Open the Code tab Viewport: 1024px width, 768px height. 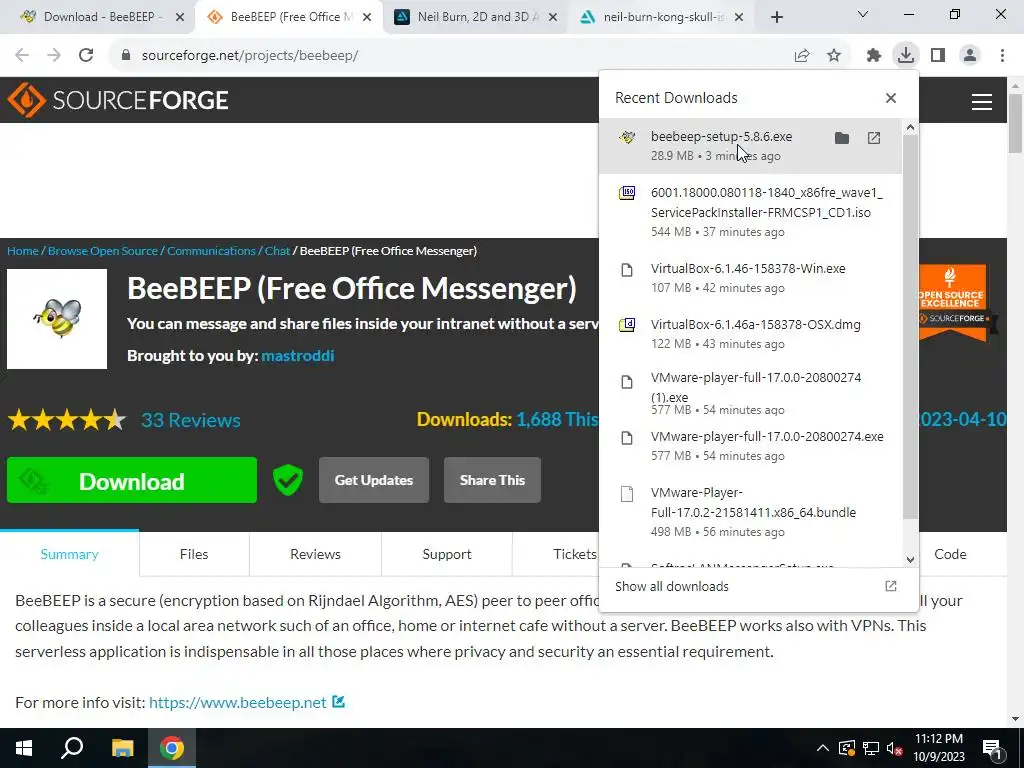950,554
